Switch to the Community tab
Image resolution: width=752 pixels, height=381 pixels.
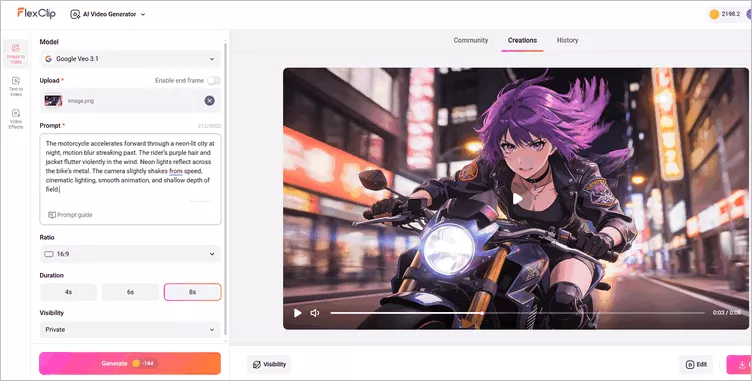(x=470, y=40)
